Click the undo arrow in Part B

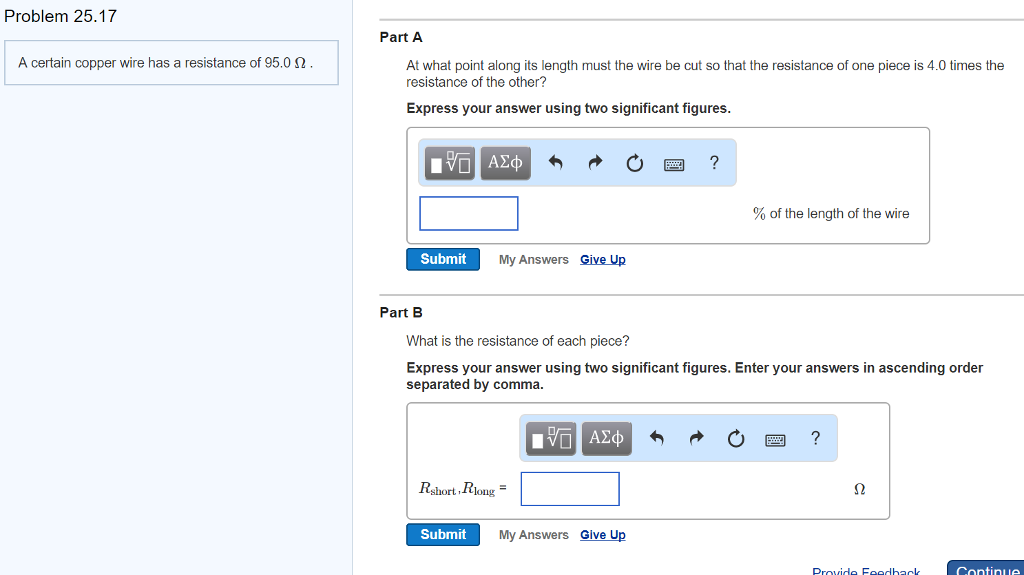click(658, 438)
